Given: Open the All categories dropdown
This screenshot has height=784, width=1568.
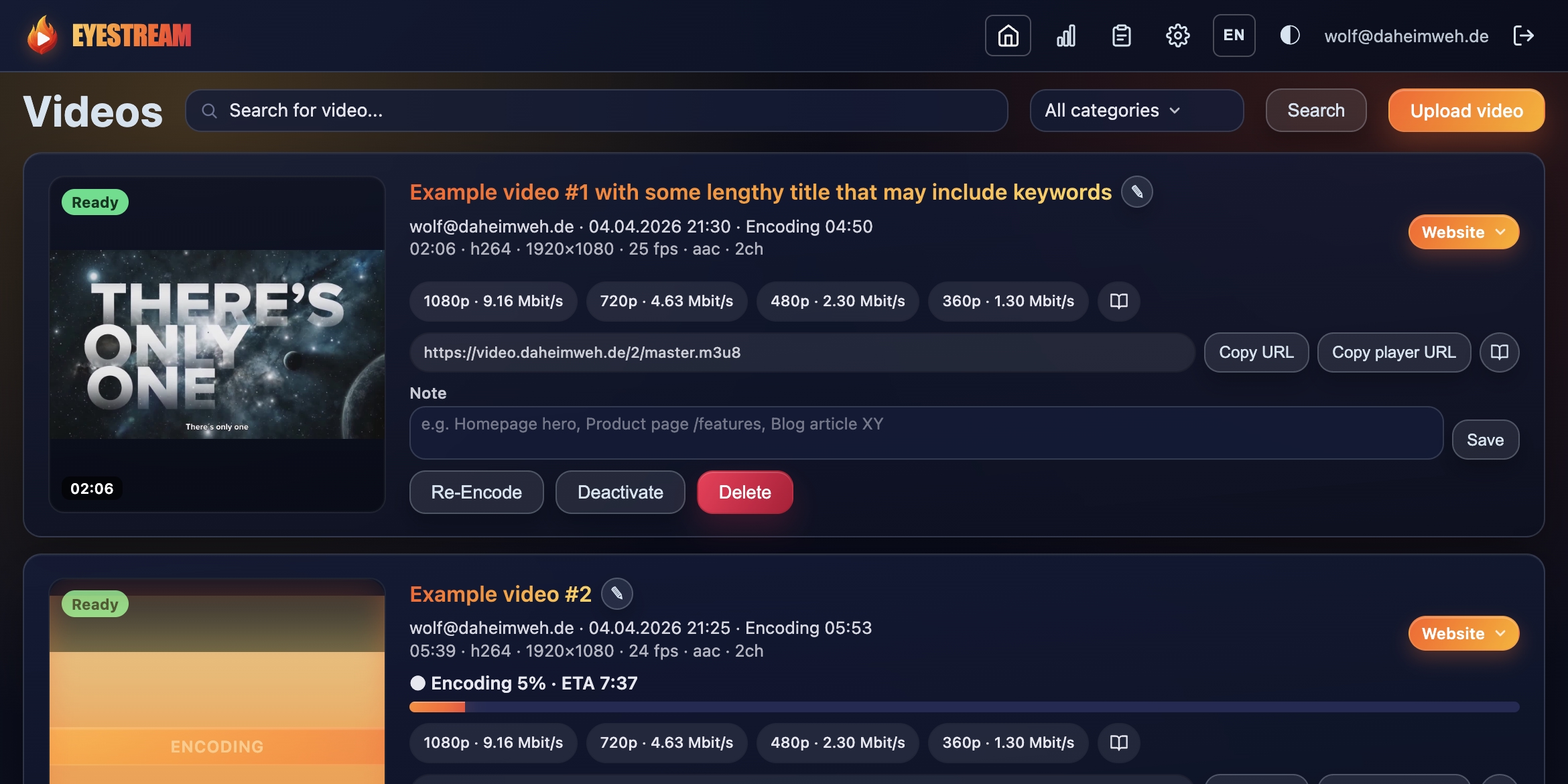Looking at the screenshot, I should [1136, 110].
